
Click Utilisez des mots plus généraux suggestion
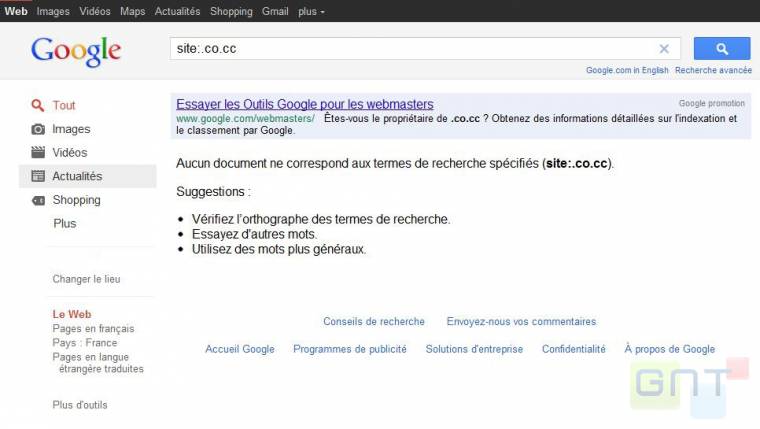[279, 249]
